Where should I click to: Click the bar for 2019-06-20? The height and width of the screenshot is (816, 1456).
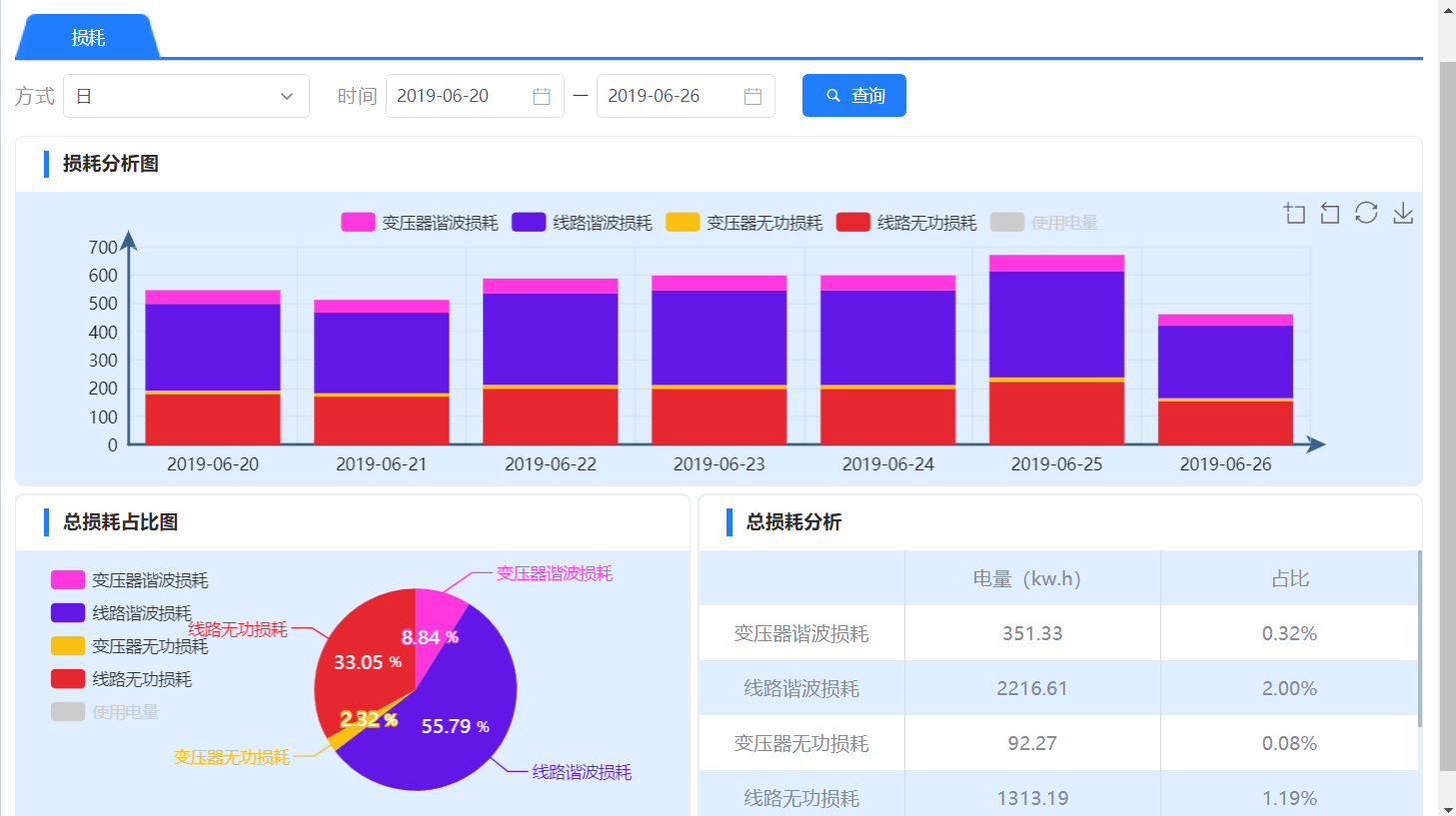coord(213,368)
